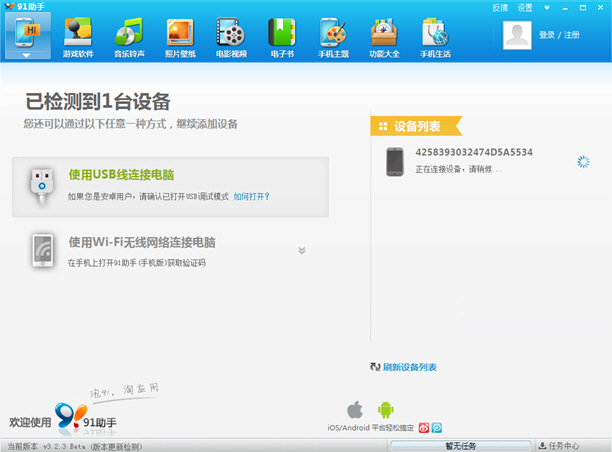Open 反馈 feedback menu
Screen dimensions: 612x452
coord(500,8)
